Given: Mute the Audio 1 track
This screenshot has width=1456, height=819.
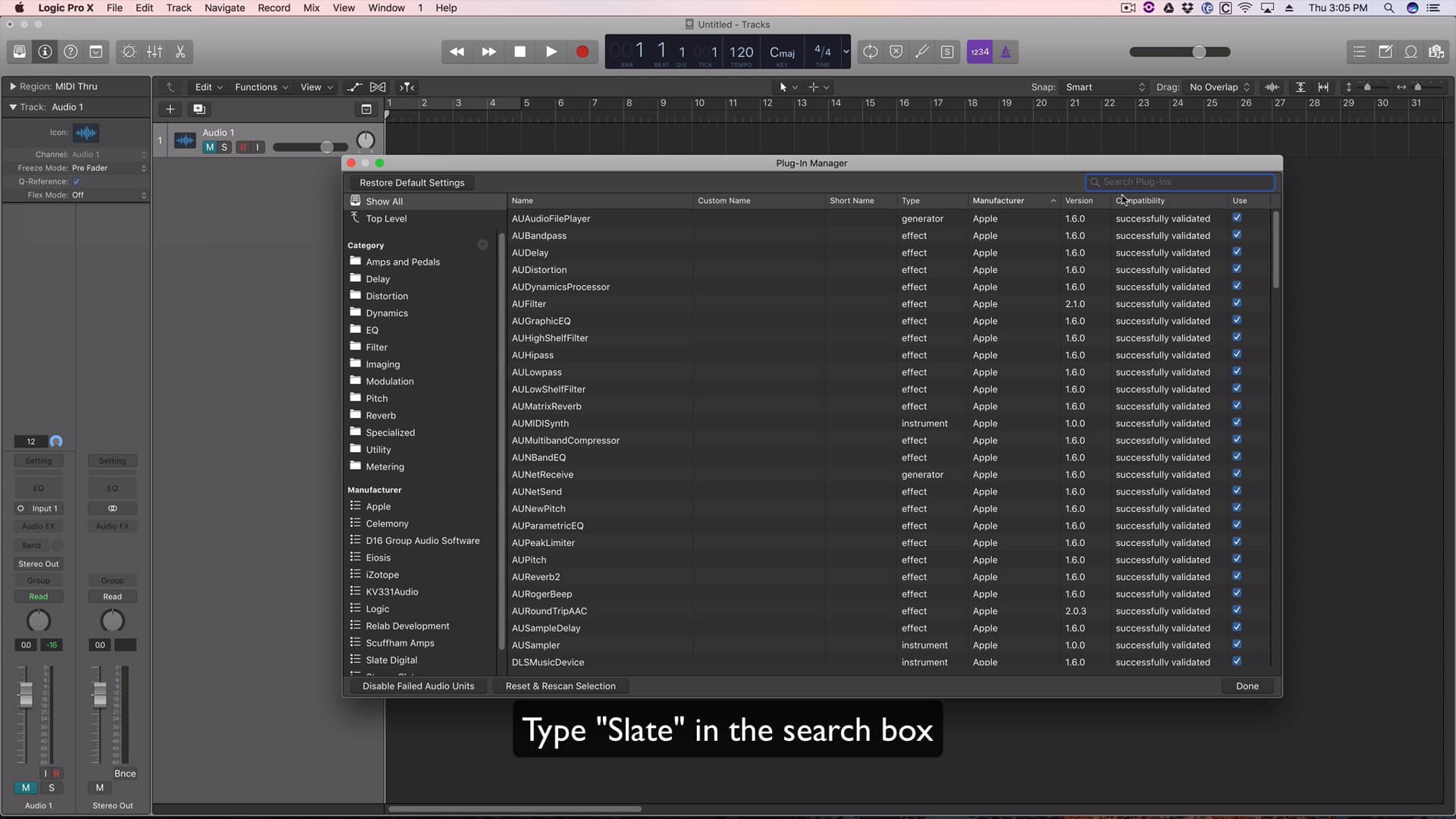Looking at the screenshot, I should (x=210, y=147).
